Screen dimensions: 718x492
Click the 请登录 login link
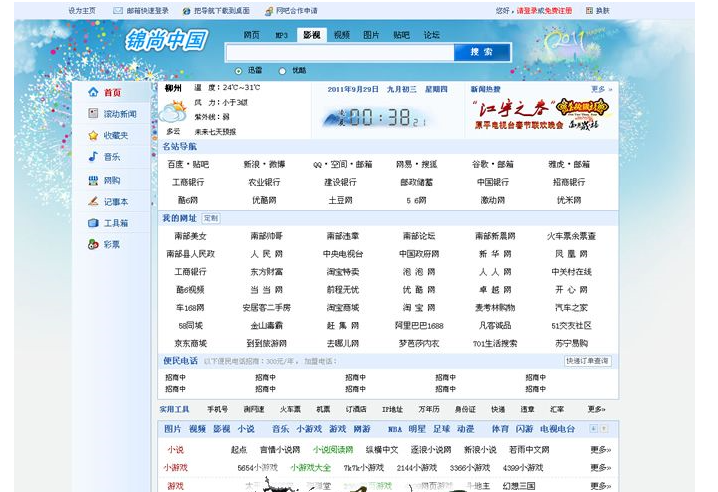527,11
